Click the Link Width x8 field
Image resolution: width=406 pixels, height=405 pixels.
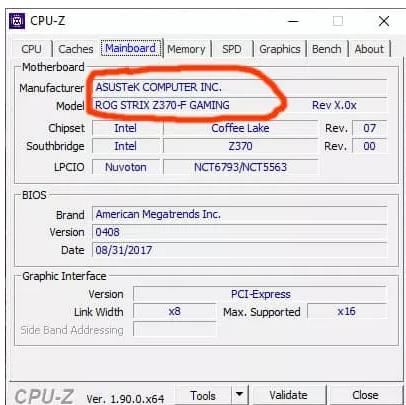(x=175, y=312)
